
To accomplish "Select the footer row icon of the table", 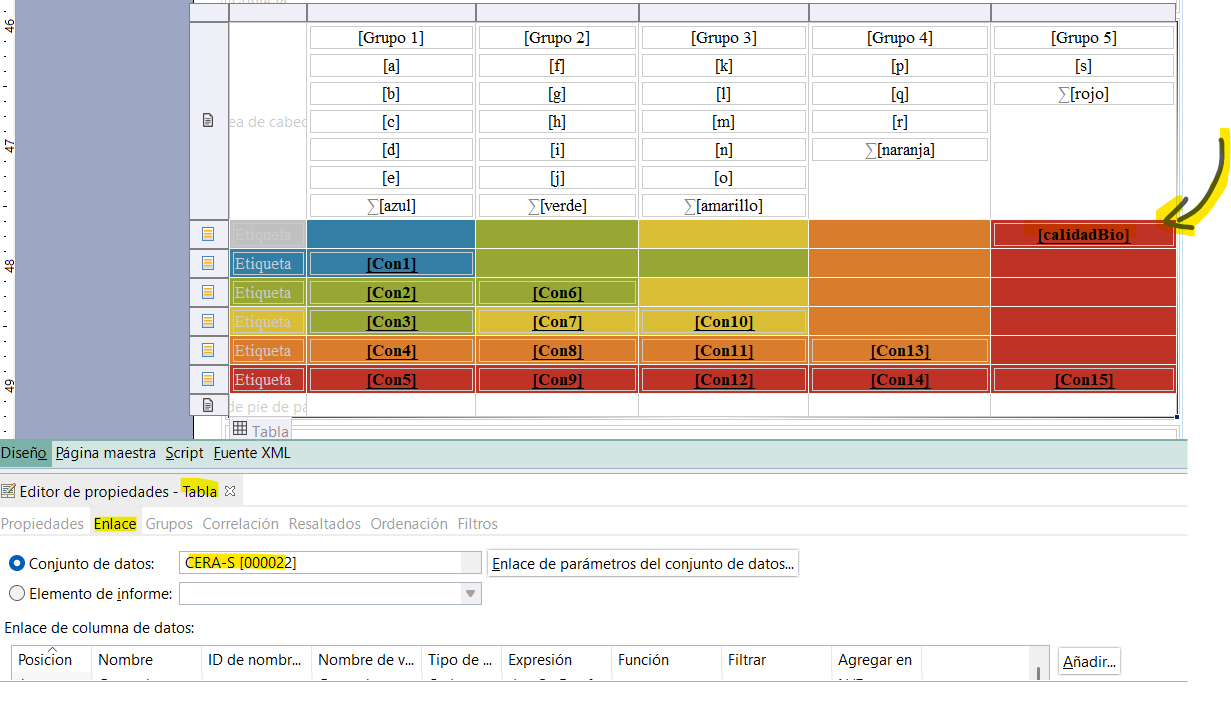I will [x=208, y=406].
